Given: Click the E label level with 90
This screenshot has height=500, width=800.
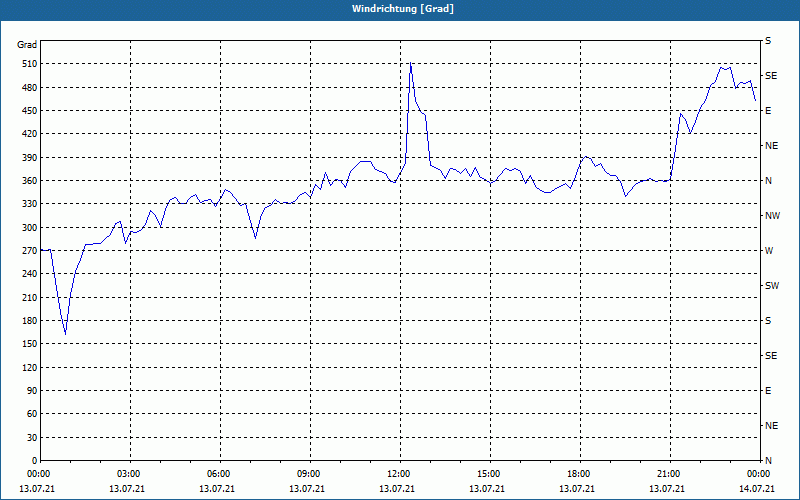Looking at the screenshot, I should click(x=768, y=391).
